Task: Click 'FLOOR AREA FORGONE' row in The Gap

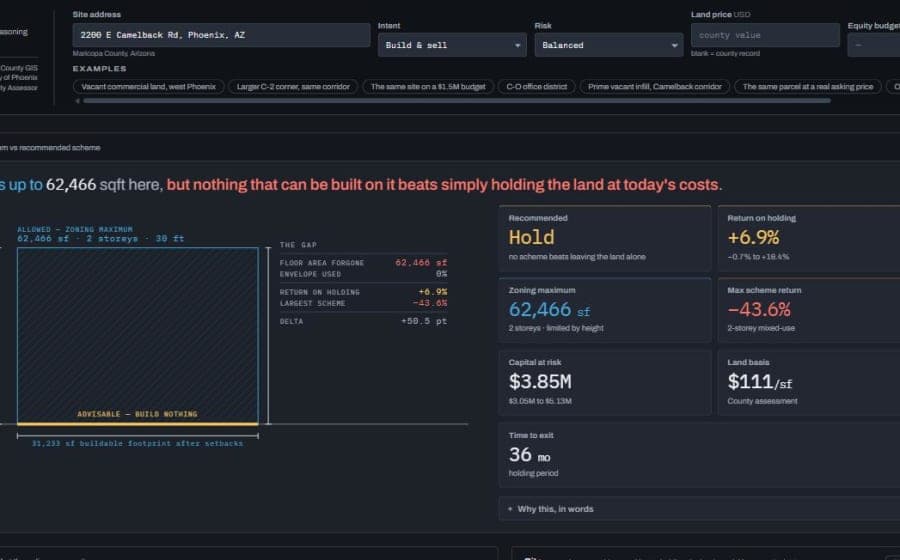Action: 363,263
